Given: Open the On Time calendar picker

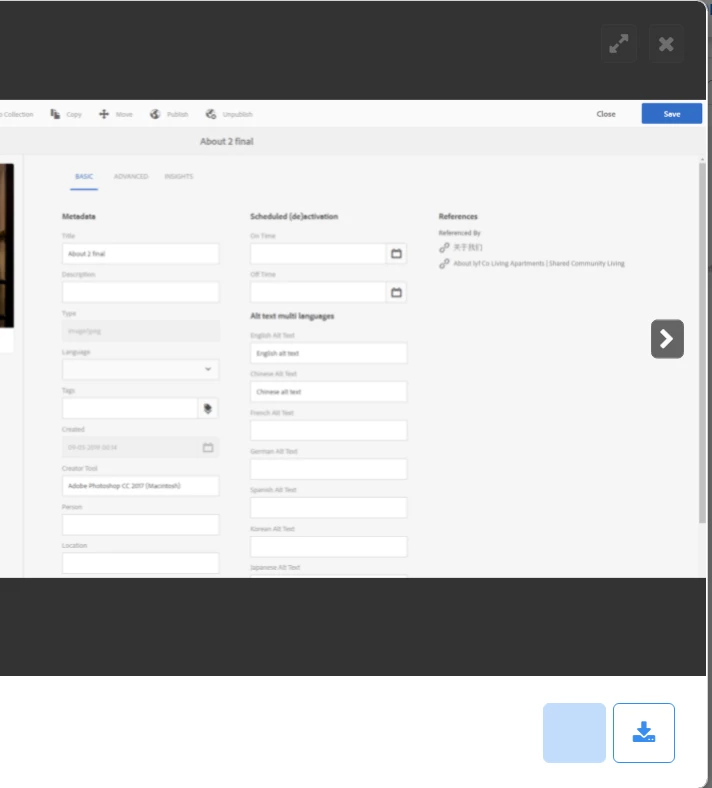Looking at the screenshot, I should point(396,254).
